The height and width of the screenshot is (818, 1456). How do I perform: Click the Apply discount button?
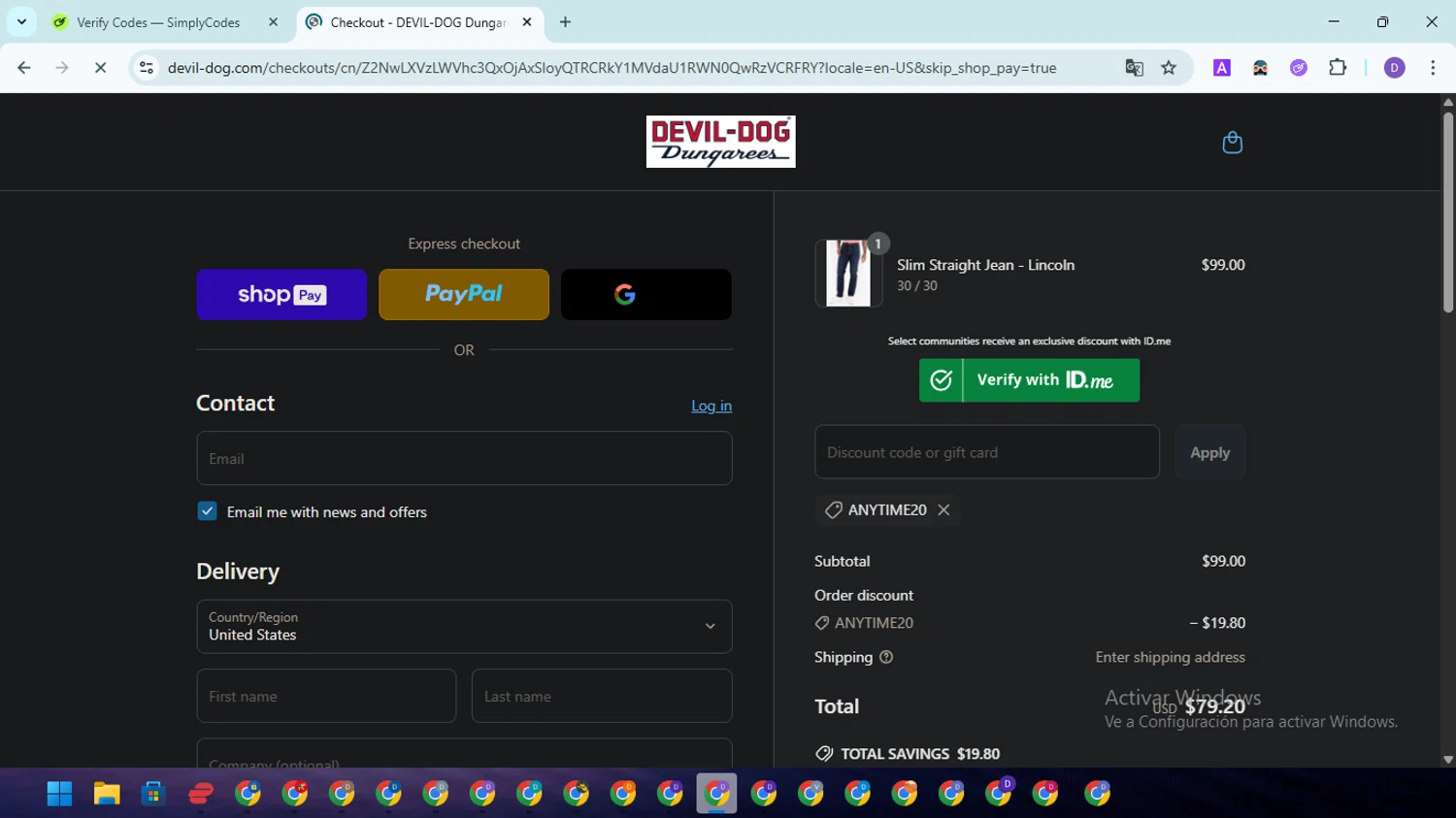pyautogui.click(x=1209, y=452)
